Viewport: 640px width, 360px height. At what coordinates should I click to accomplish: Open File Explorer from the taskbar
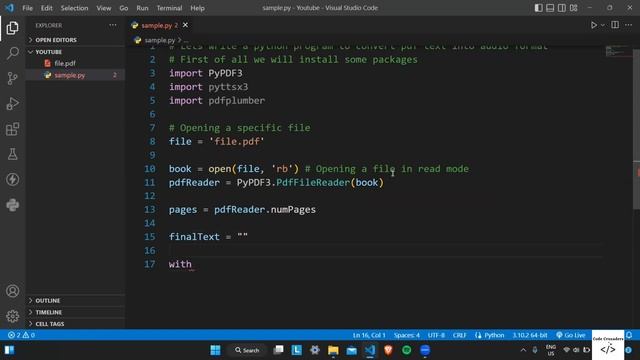[333, 350]
